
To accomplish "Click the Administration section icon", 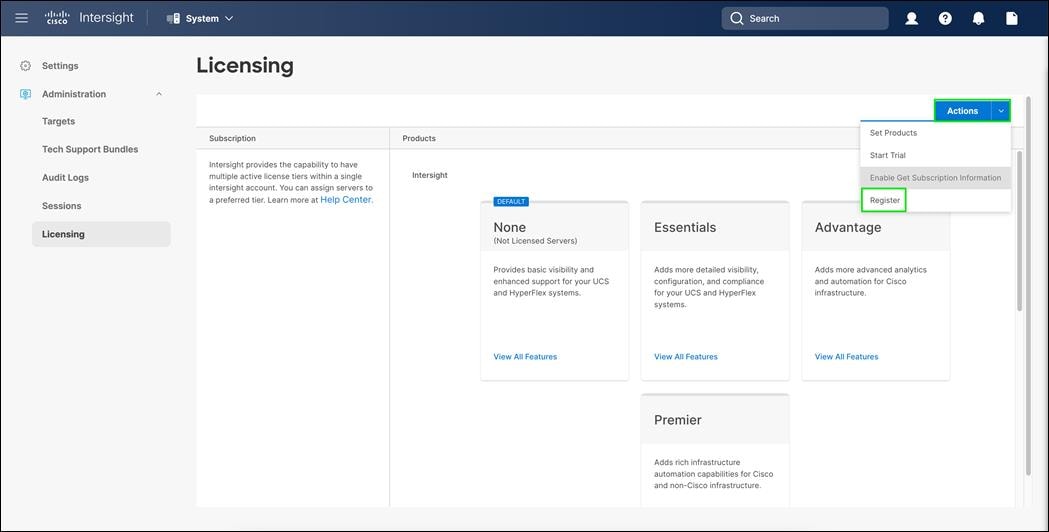I will pyautogui.click(x=25, y=94).
